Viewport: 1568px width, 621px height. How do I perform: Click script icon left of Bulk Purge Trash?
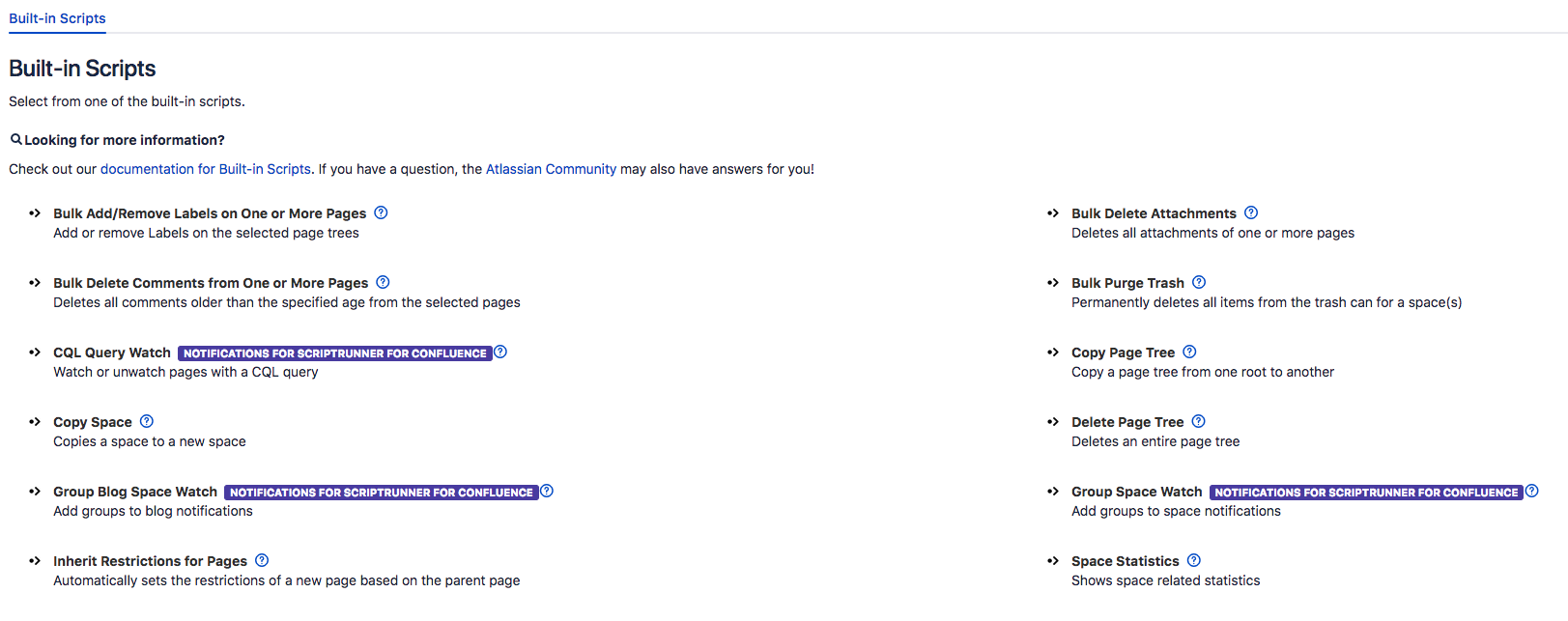[x=1053, y=283]
